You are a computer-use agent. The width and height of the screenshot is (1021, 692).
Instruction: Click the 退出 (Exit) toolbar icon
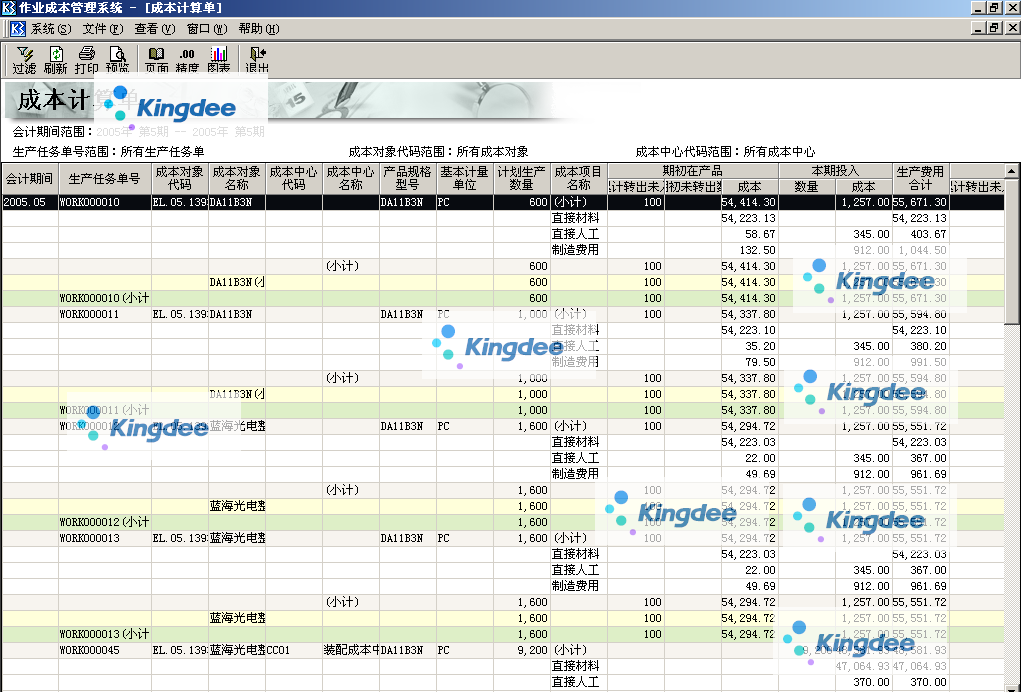[x=257, y=60]
